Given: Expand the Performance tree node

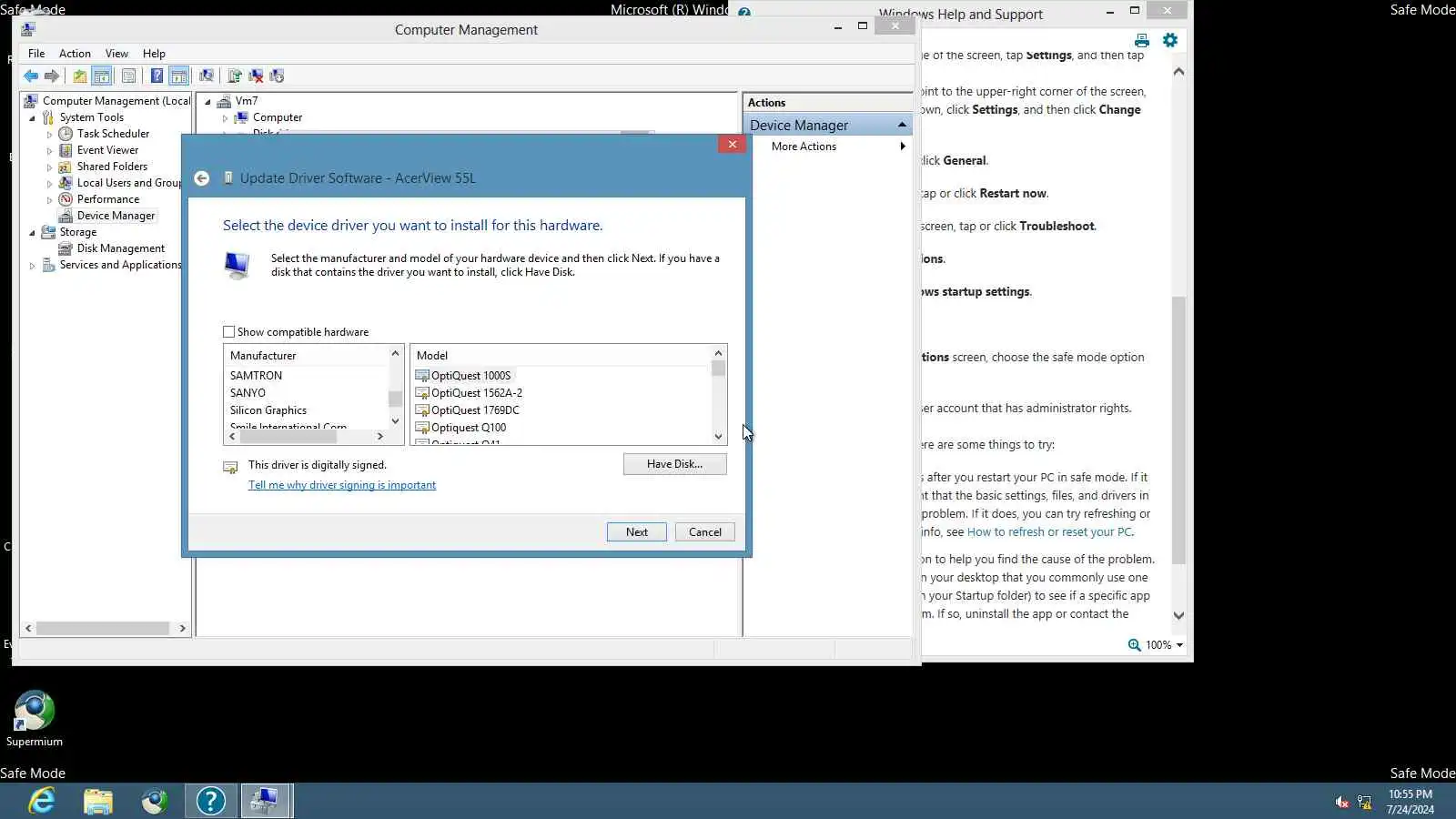Looking at the screenshot, I should click(x=49, y=199).
